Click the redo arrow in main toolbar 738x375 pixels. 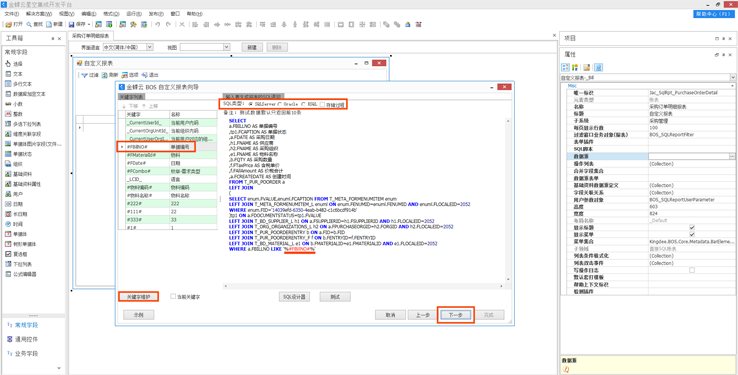(168, 24)
